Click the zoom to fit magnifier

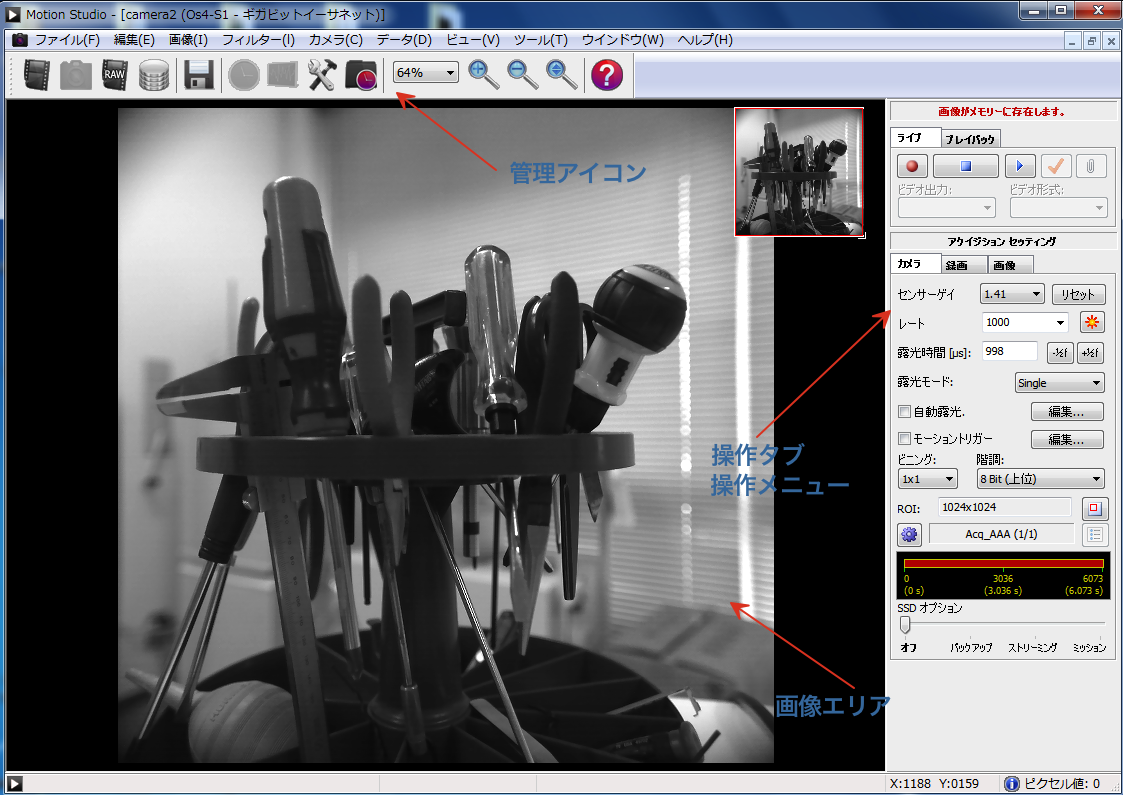(561, 74)
